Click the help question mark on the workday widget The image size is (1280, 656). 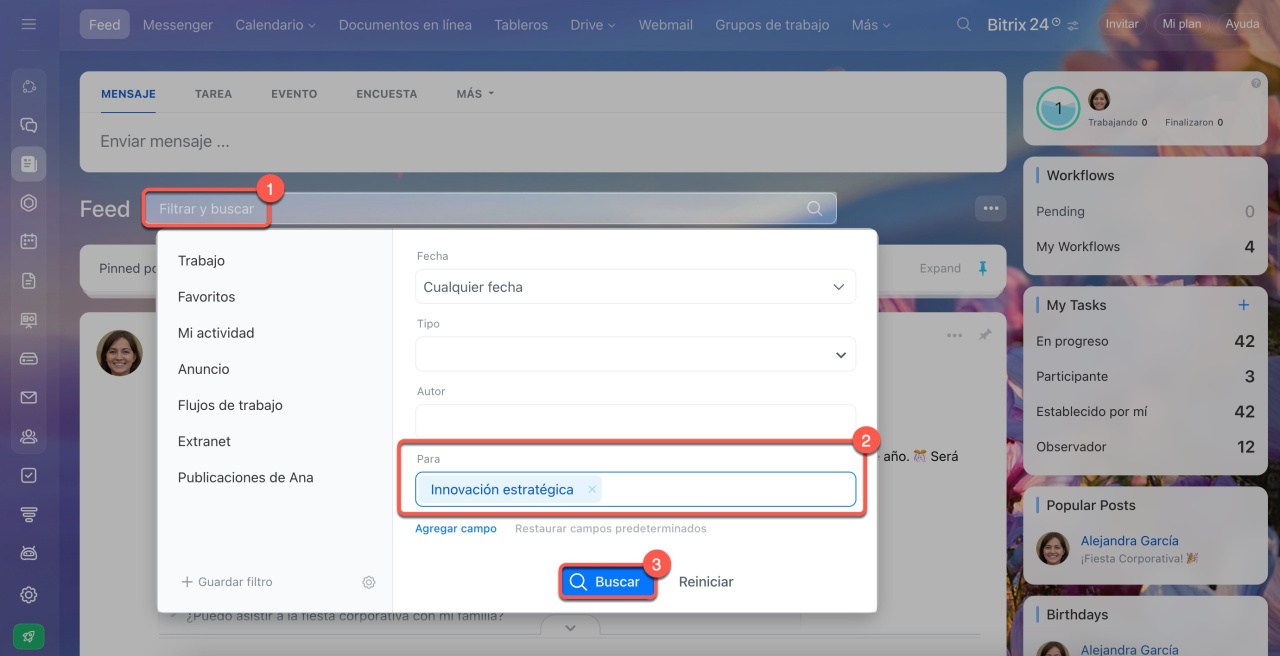pos(1256,83)
